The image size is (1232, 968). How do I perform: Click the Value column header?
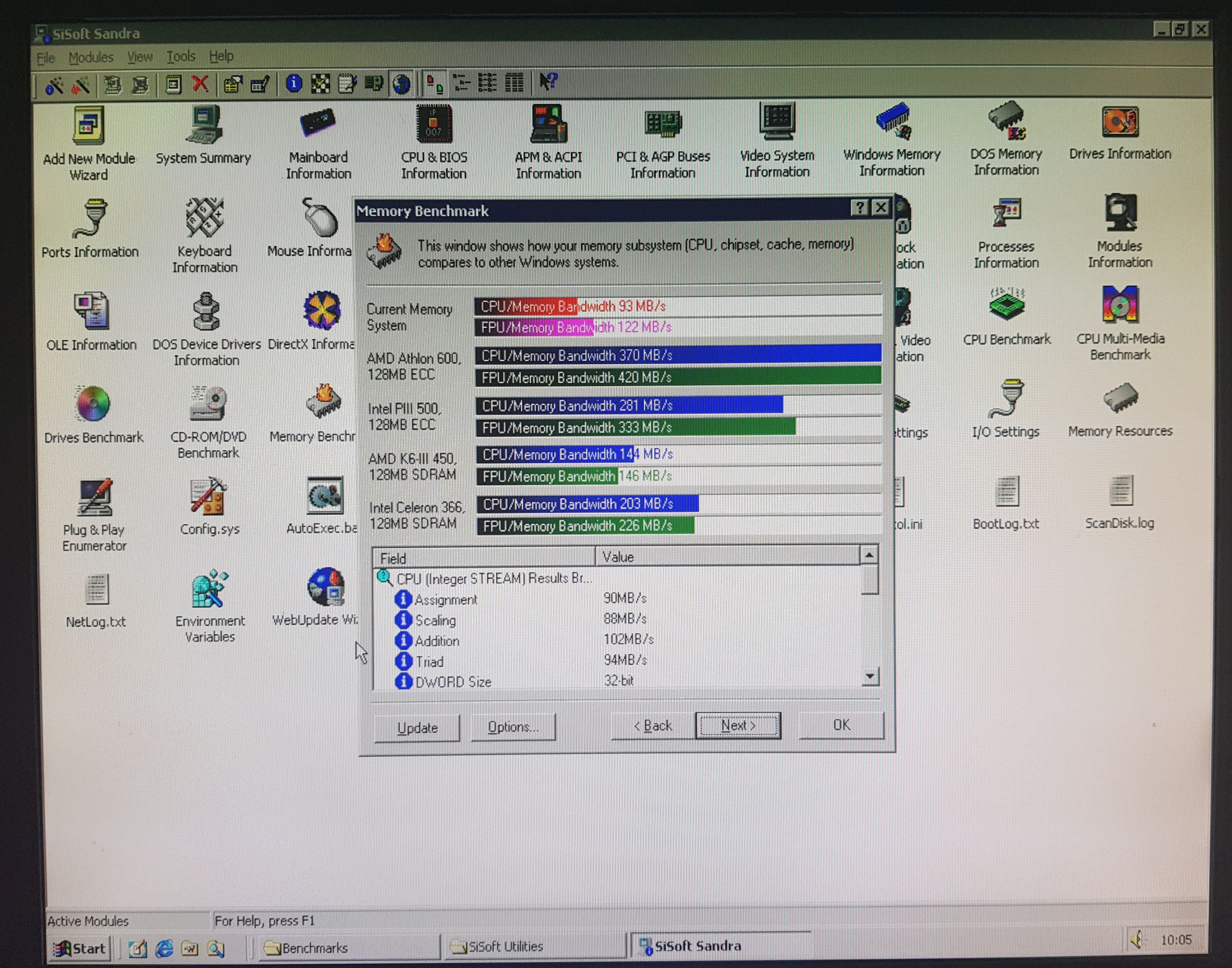click(x=727, y=557)
